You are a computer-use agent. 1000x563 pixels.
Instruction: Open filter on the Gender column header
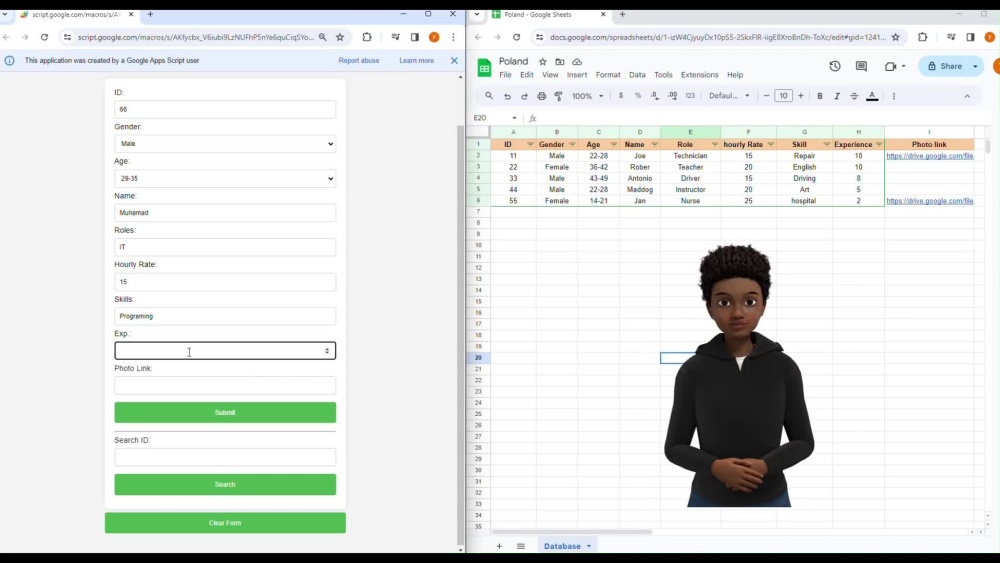(572, 145)
